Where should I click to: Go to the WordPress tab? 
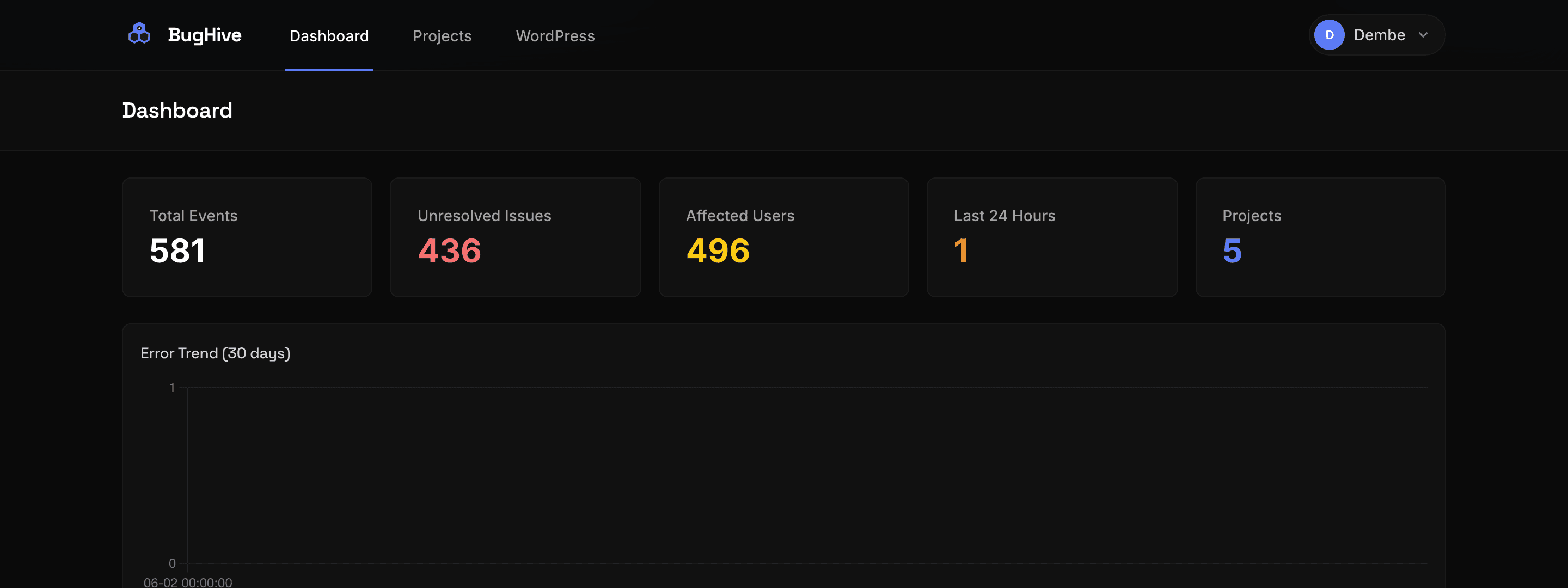click(555, 36)
